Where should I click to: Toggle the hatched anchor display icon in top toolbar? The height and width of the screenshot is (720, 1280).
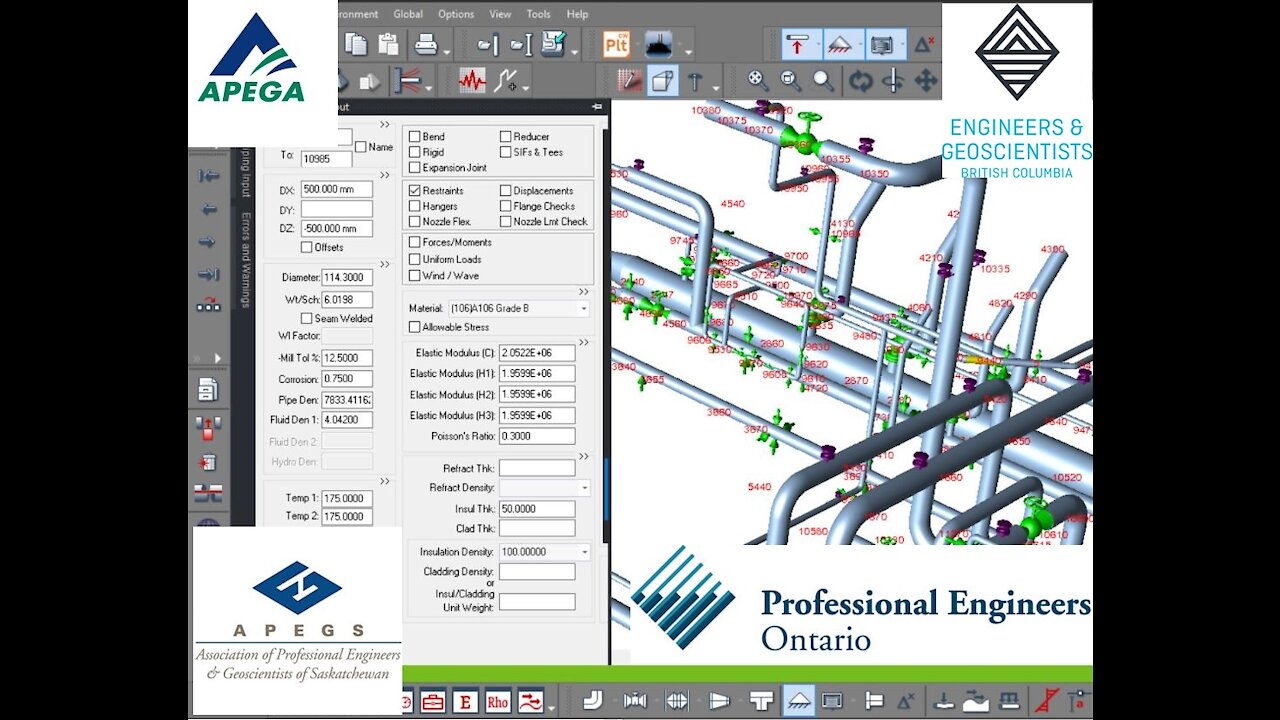click(x=841, y=44)
